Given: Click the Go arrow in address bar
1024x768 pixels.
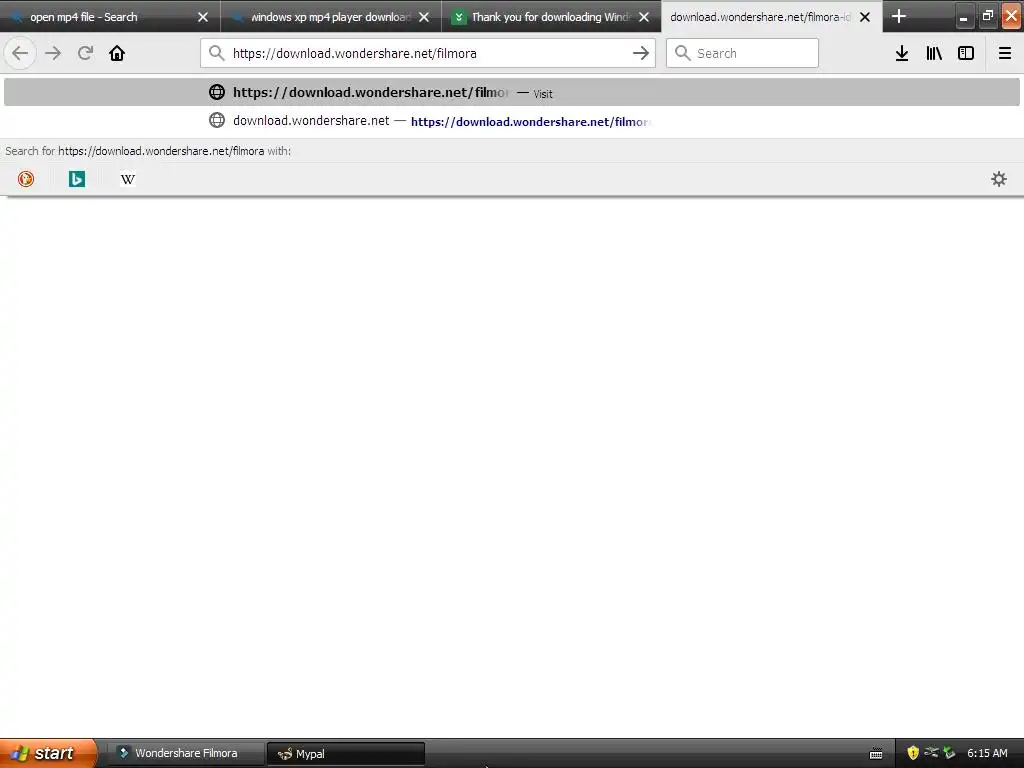Looking at the screenshot, I should coord(641,53).
